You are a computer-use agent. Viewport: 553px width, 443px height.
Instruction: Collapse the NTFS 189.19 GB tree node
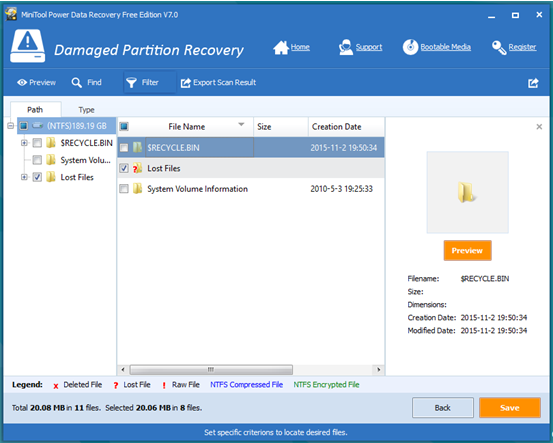click(11, 126)
